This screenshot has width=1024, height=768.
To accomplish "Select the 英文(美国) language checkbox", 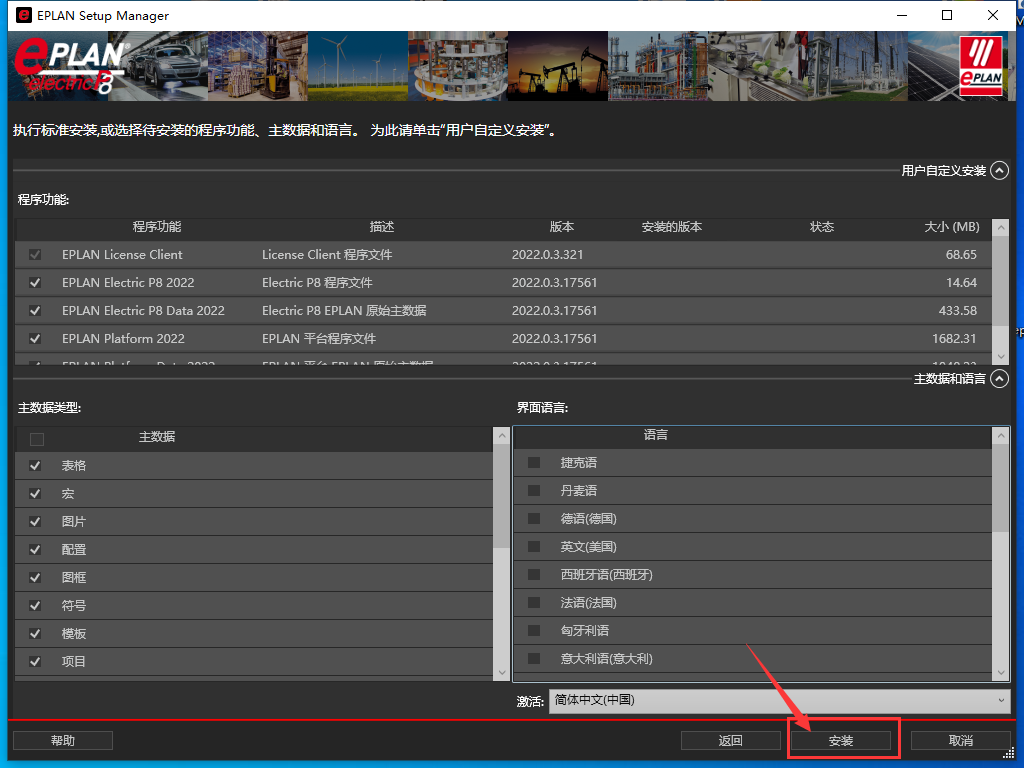I will [533, 546].
